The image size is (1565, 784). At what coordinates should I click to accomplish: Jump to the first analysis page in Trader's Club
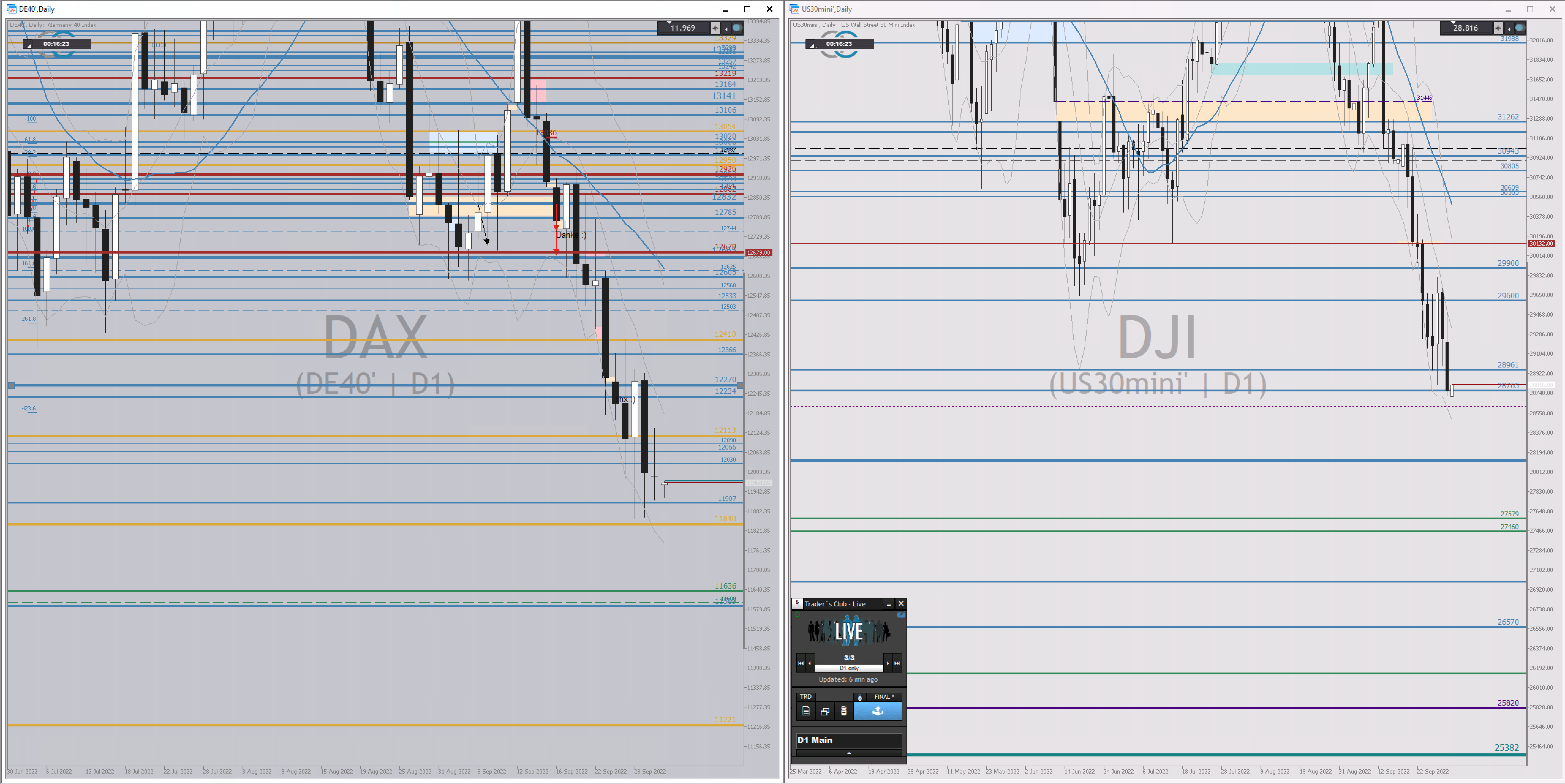801,663
